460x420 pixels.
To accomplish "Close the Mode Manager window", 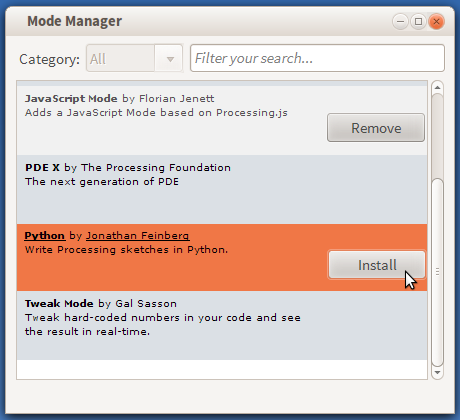I will 436,22.
